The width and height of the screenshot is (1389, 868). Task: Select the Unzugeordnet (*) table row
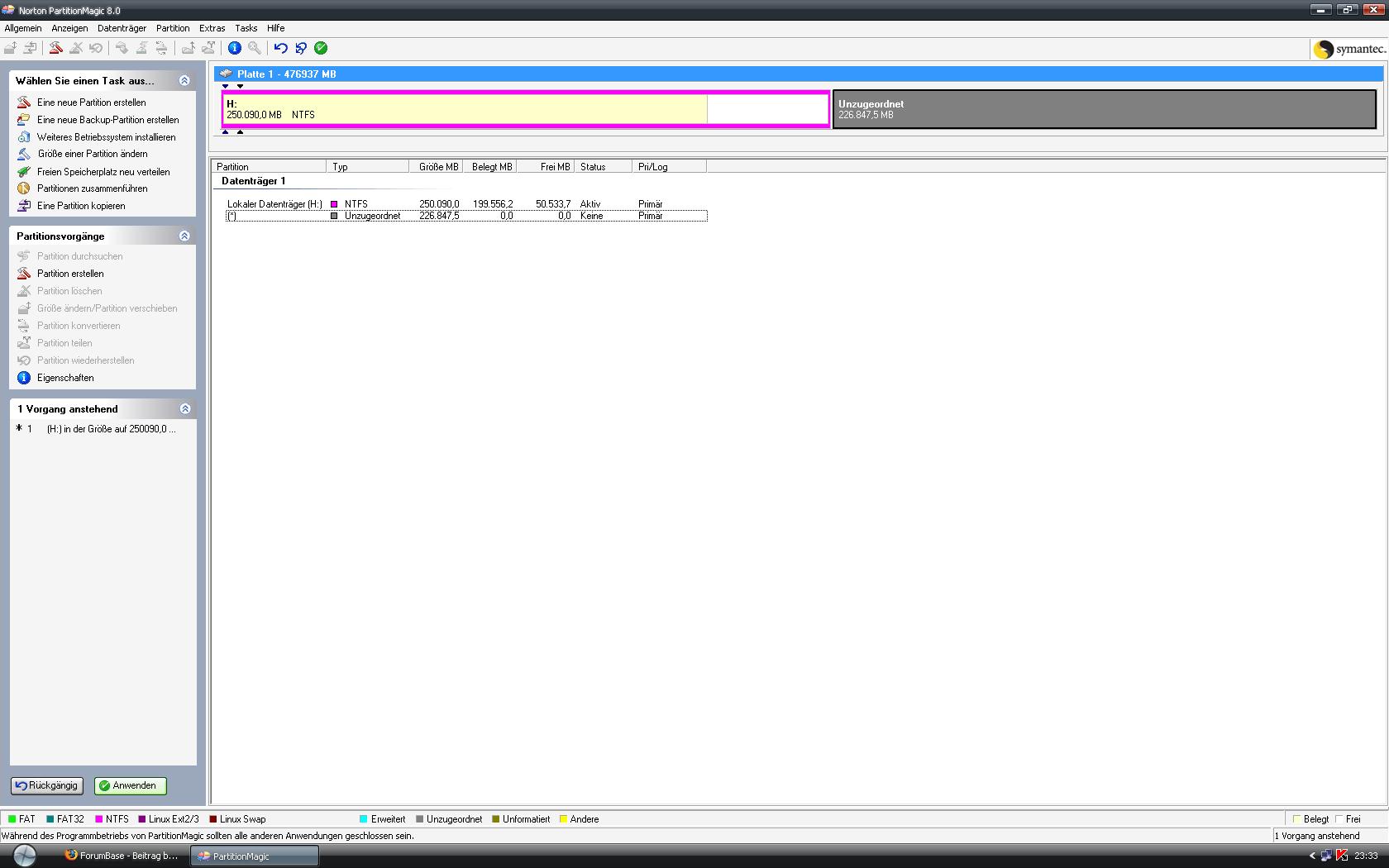466,216
